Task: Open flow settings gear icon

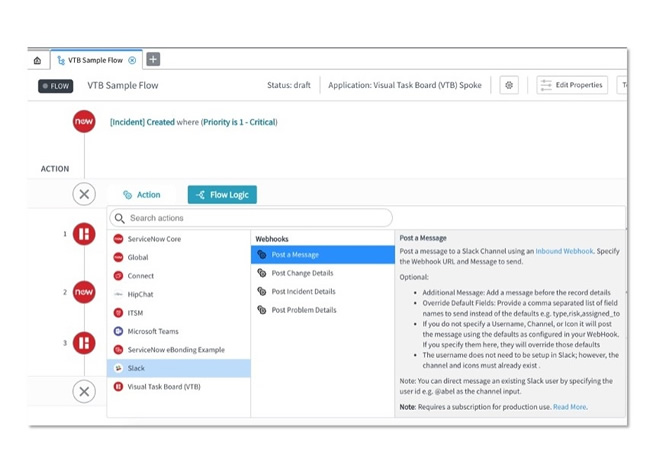Action: [509, 85]
